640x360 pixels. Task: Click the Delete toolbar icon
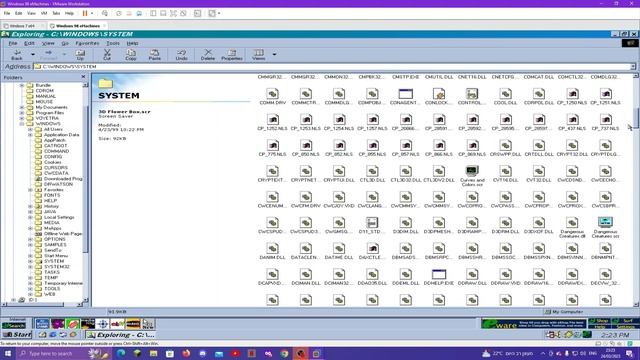click(208, 55)
